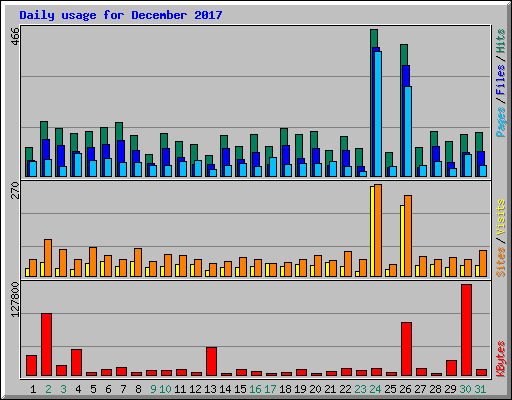Image resolution: width=512 pixels, height=400 pixels.
Task: Select the red KBytes bar for day 26
Action: click(x=406, y=349)
